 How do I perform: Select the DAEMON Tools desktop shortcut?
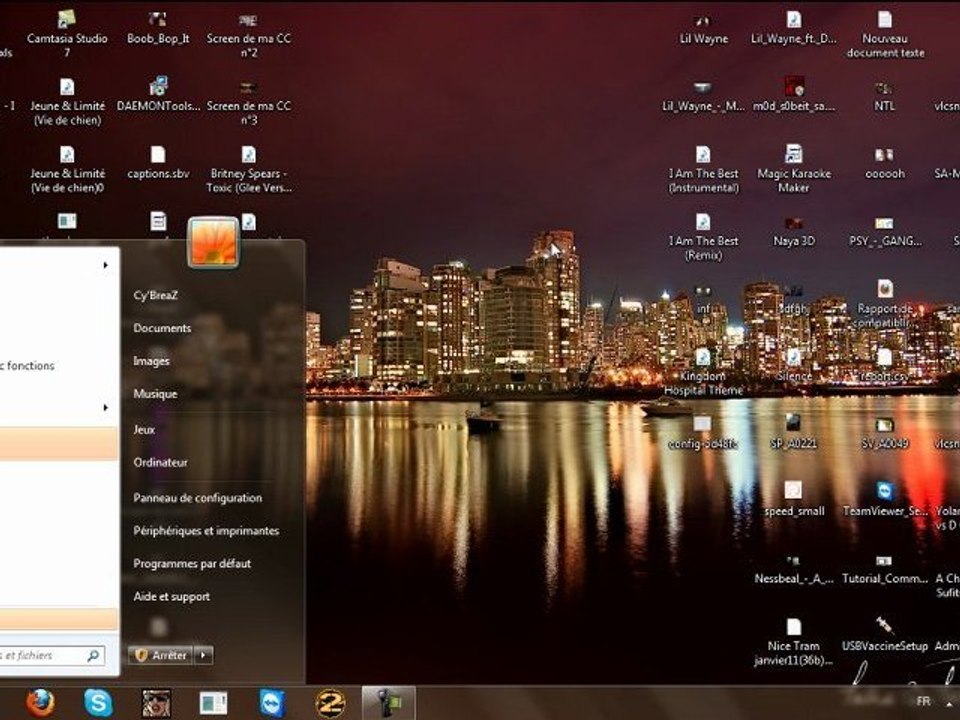point(158,87)
